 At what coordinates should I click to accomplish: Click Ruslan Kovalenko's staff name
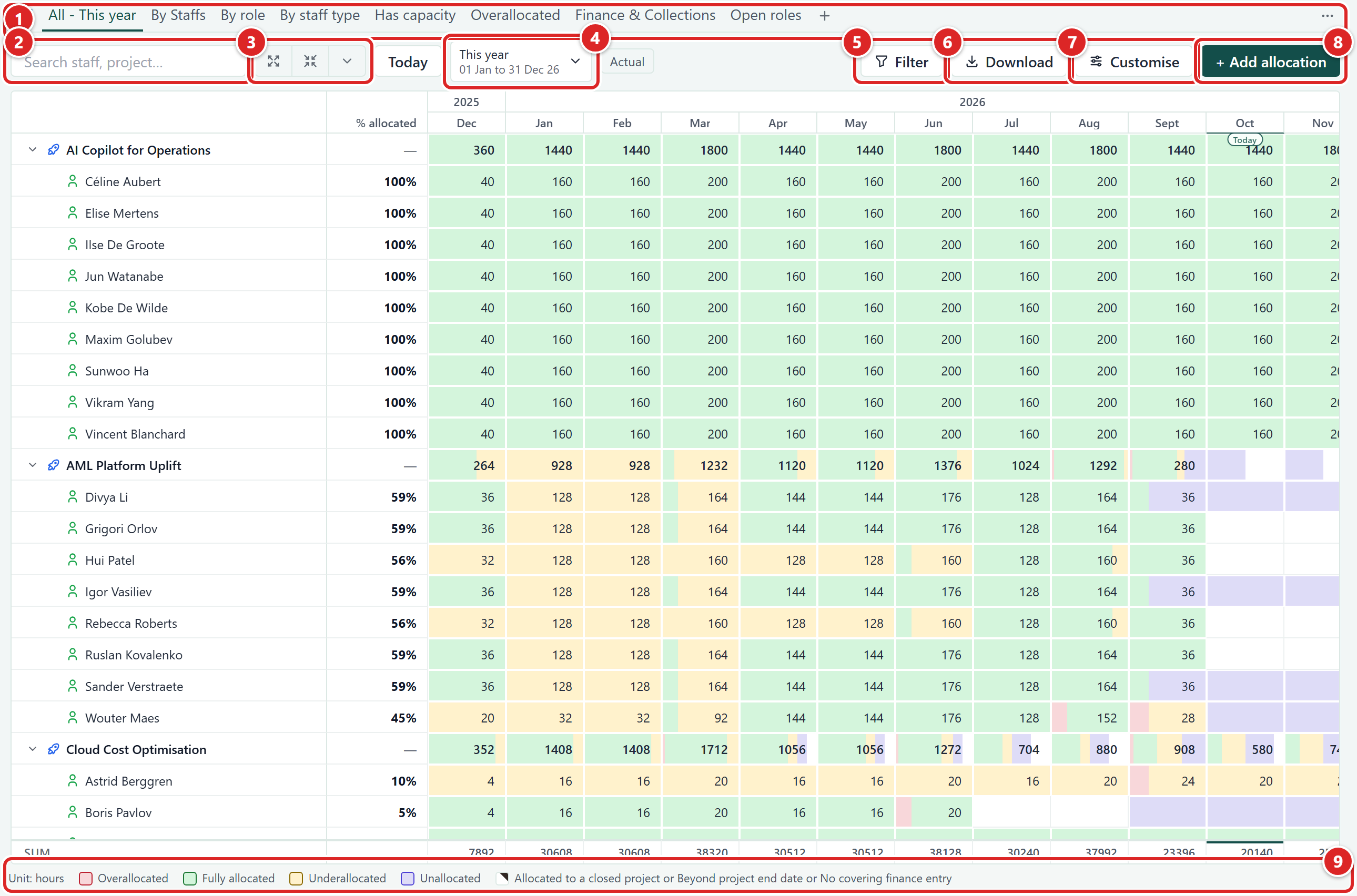click(134, 655)
